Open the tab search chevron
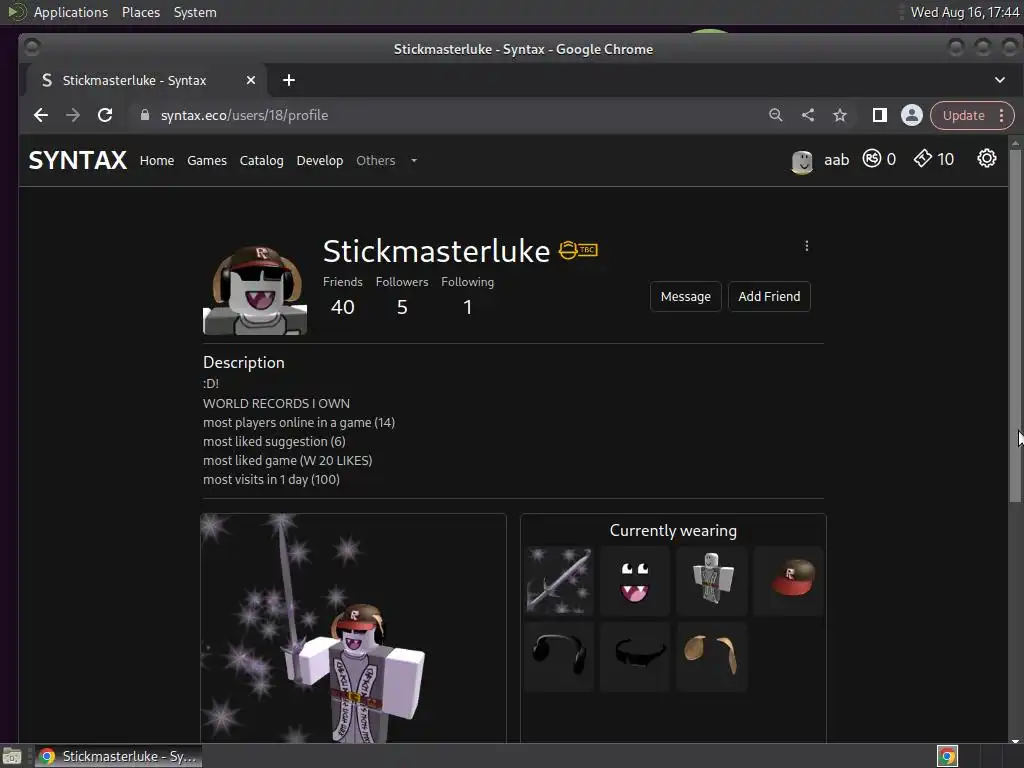Viewport: 1024px width, 768px height. (x=999, y=80)
